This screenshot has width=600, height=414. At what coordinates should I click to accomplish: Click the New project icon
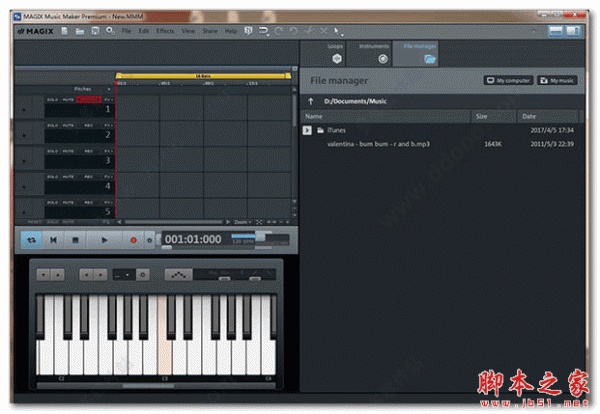(65, 31)
